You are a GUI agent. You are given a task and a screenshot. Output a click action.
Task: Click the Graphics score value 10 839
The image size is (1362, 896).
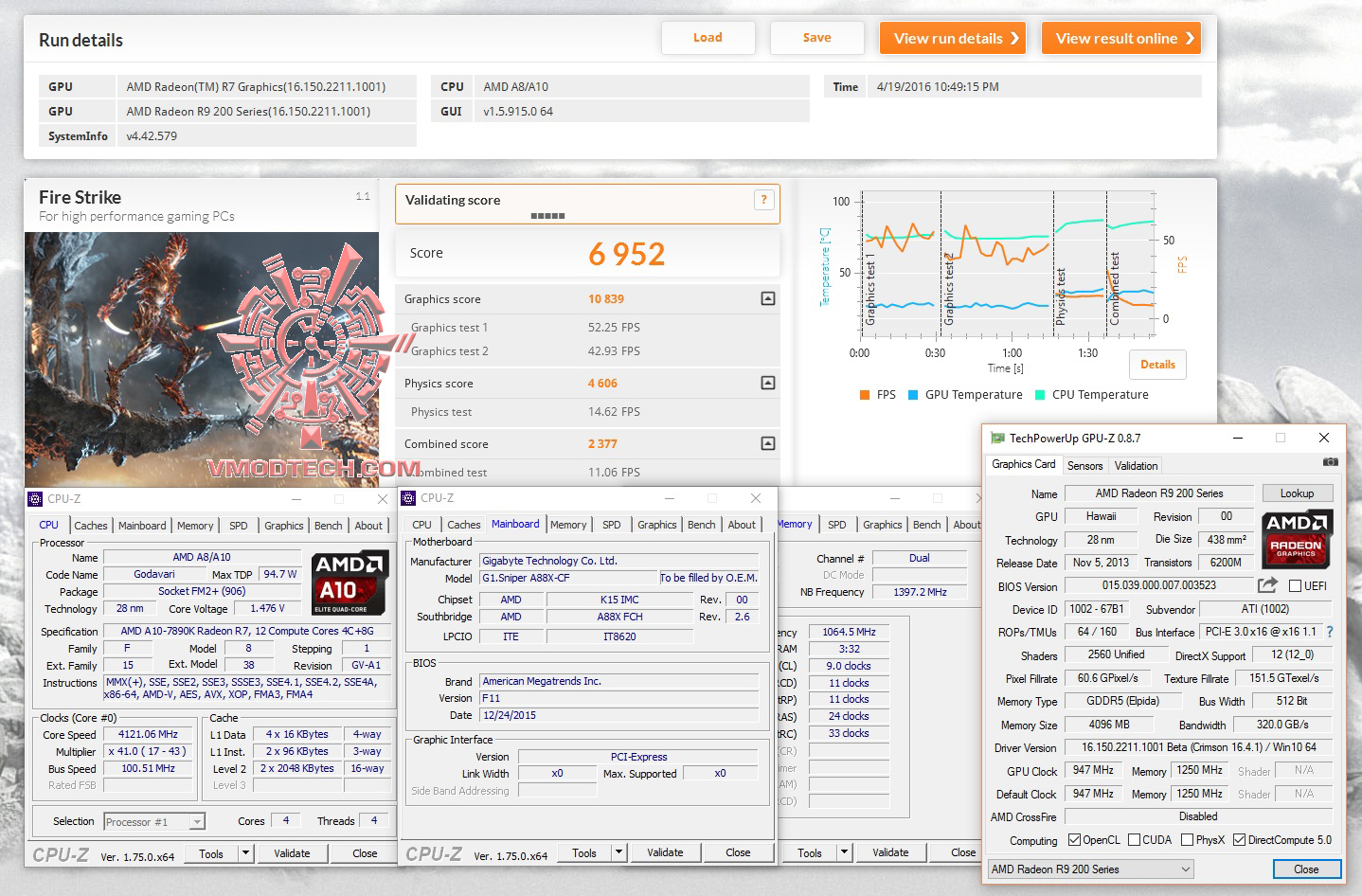click(x=606, y=299)
